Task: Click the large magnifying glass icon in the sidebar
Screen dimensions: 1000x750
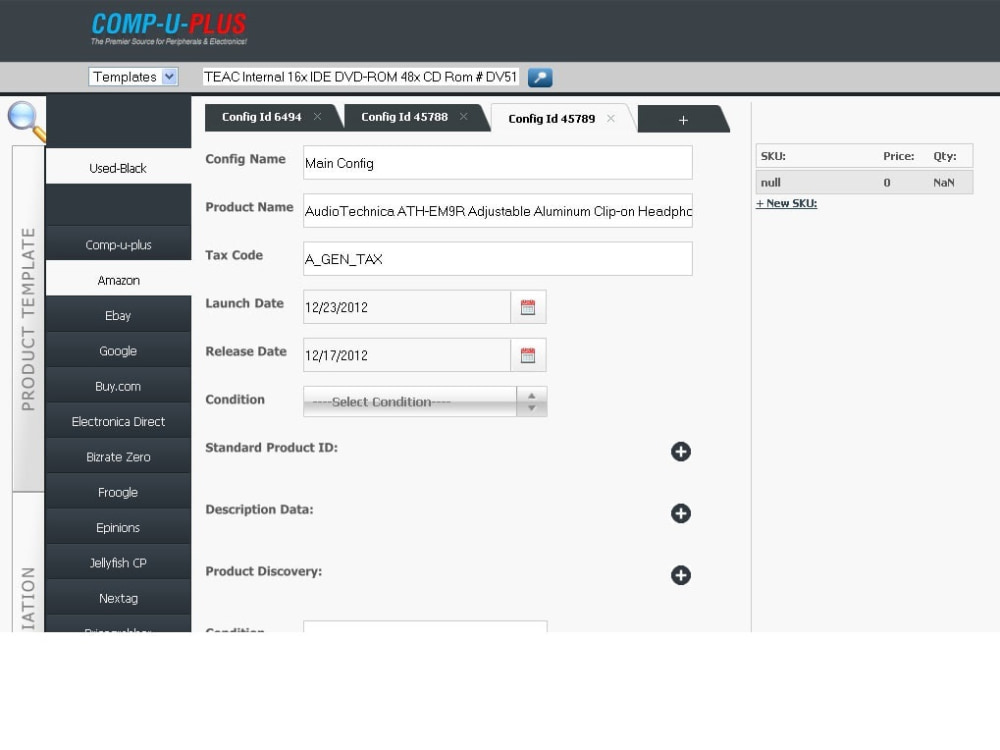Action: coord(26,120)
